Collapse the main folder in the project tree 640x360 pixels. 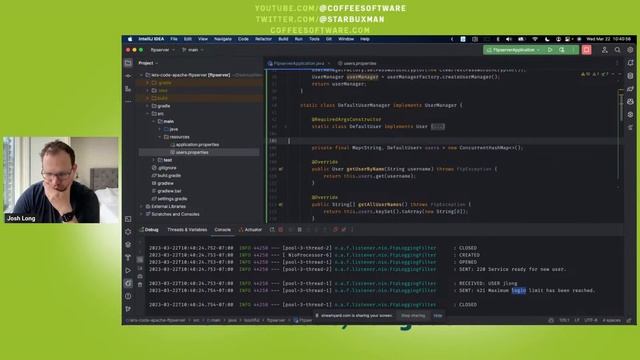[x=154, y=122]
